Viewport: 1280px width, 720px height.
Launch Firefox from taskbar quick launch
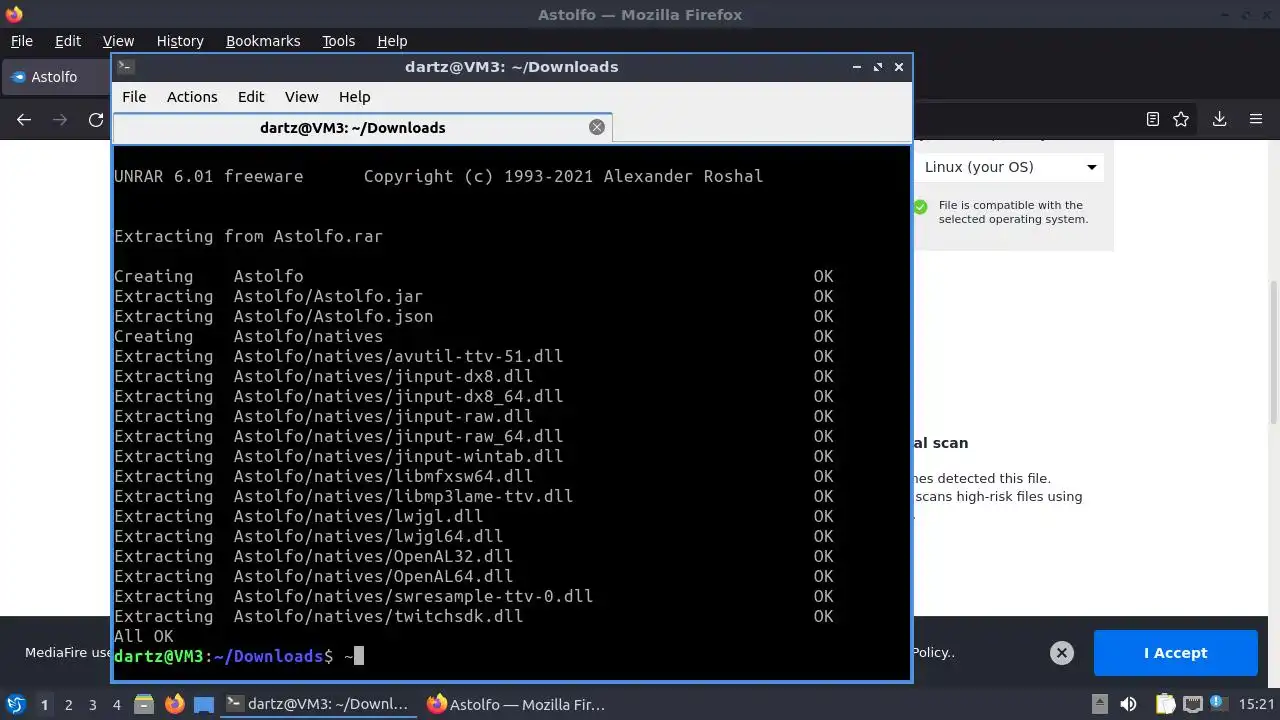click(174, 704)
